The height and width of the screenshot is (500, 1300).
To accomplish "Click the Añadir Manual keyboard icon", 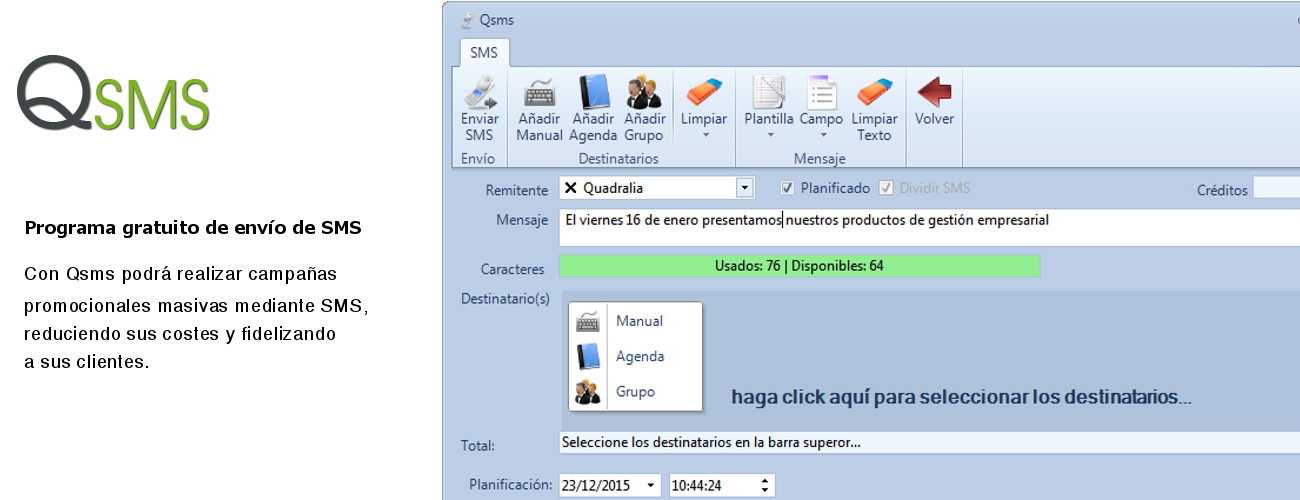I will pyautogui.click(x=540, y=92).
